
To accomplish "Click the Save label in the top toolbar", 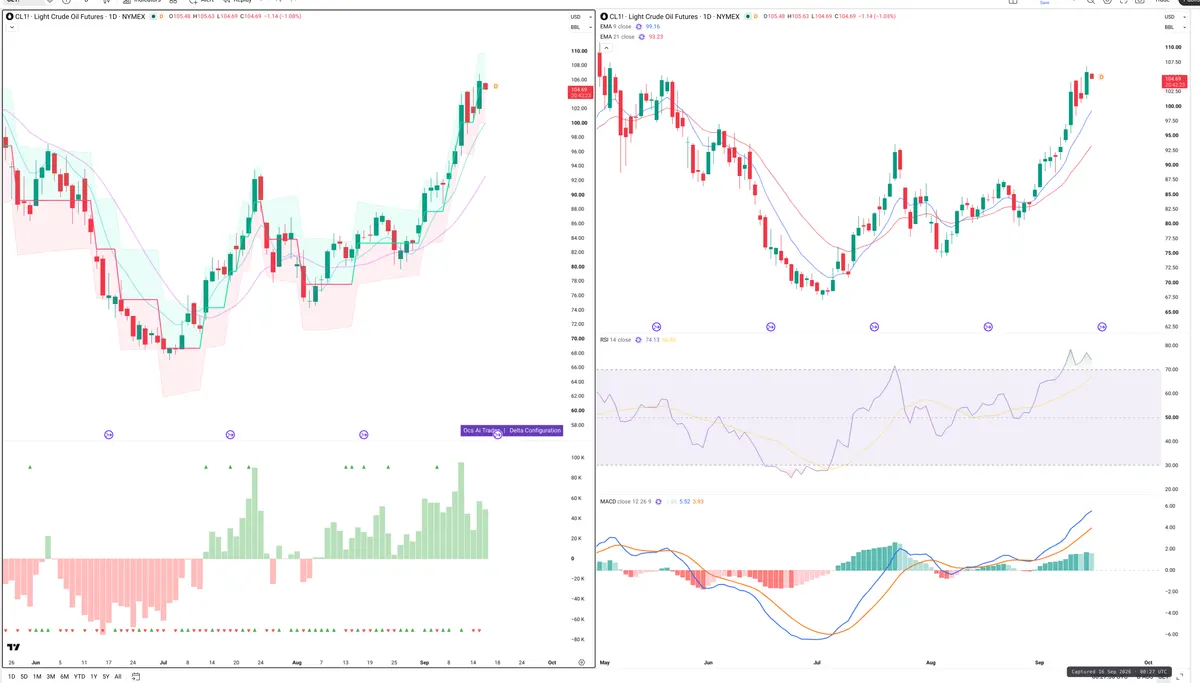I will coord(1044,3).
